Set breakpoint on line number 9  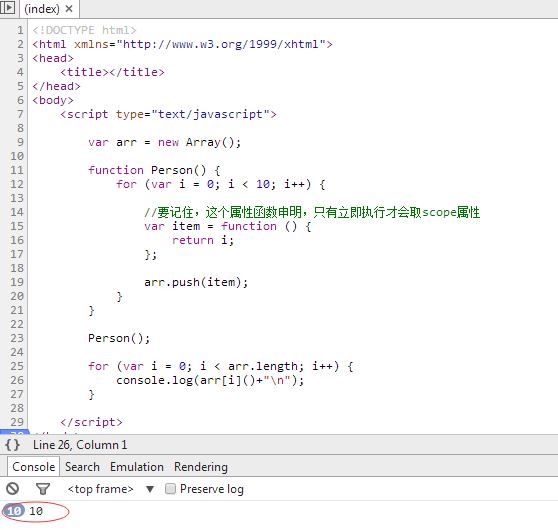pos(20,142)
